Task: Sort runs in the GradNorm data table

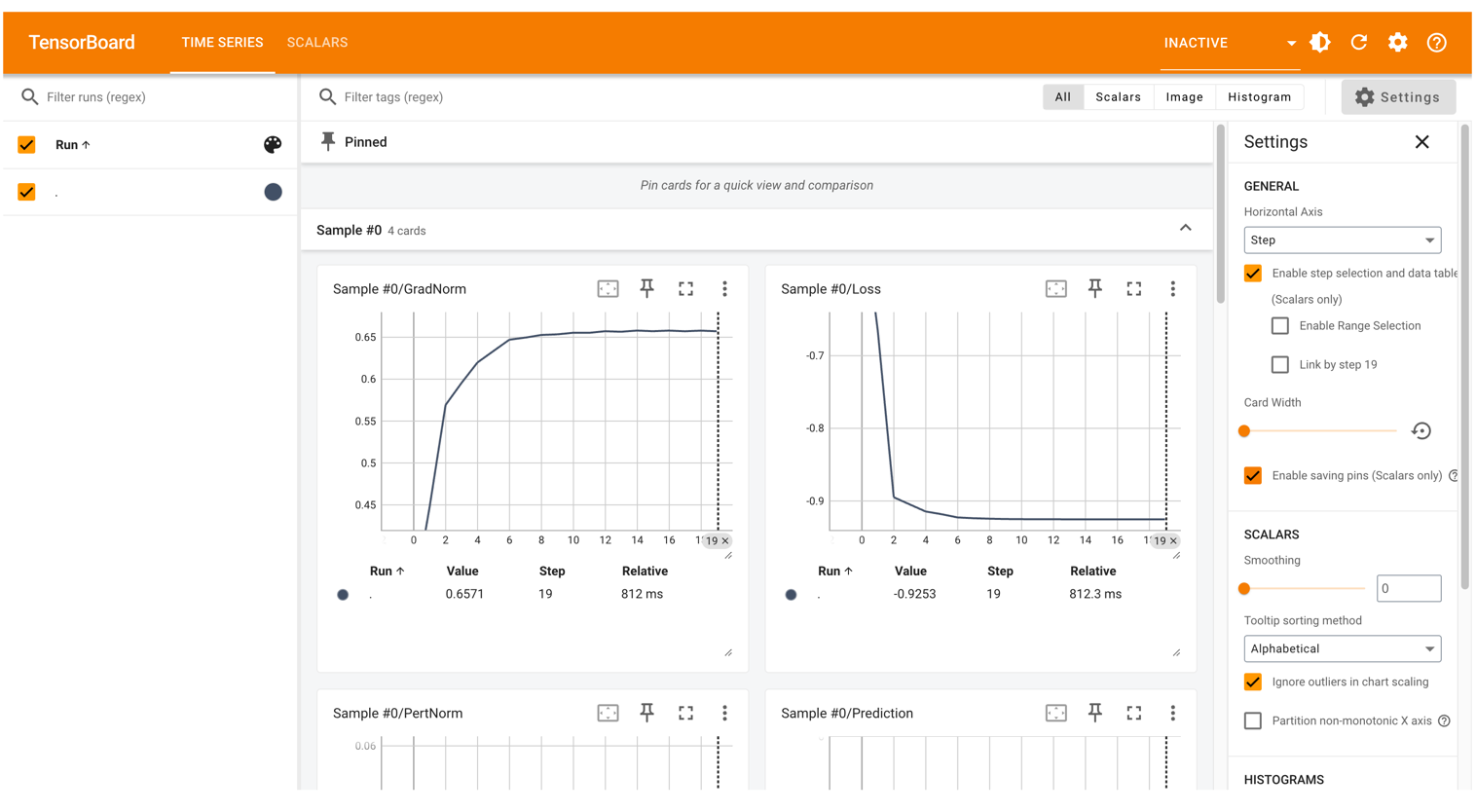Action: pyautogui.click(x=387, y=572)
